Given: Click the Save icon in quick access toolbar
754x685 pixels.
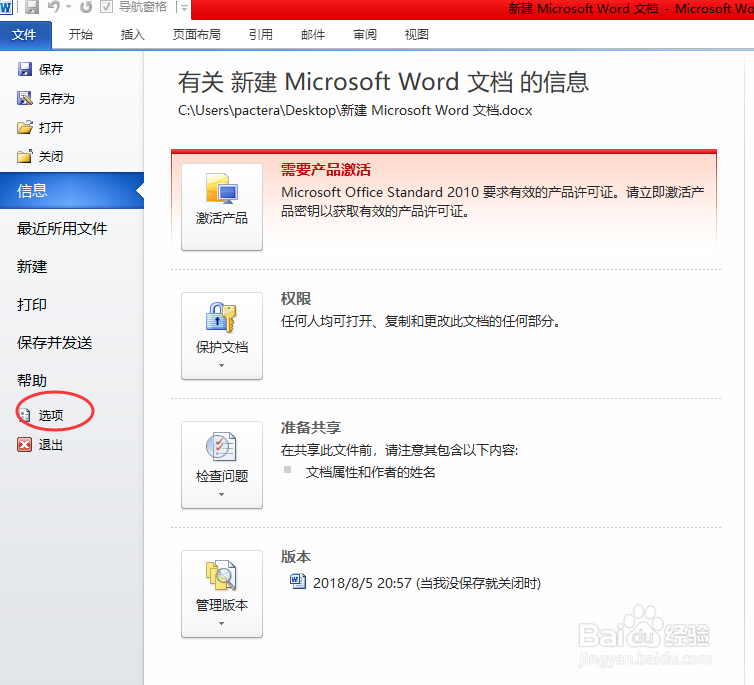Looking at the screenshot, I should (x=32, y=7).
